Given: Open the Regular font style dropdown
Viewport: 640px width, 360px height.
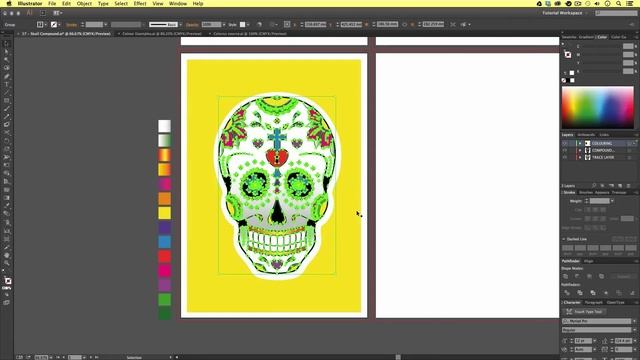Looking at the screenshot, I should pos(634,330).
